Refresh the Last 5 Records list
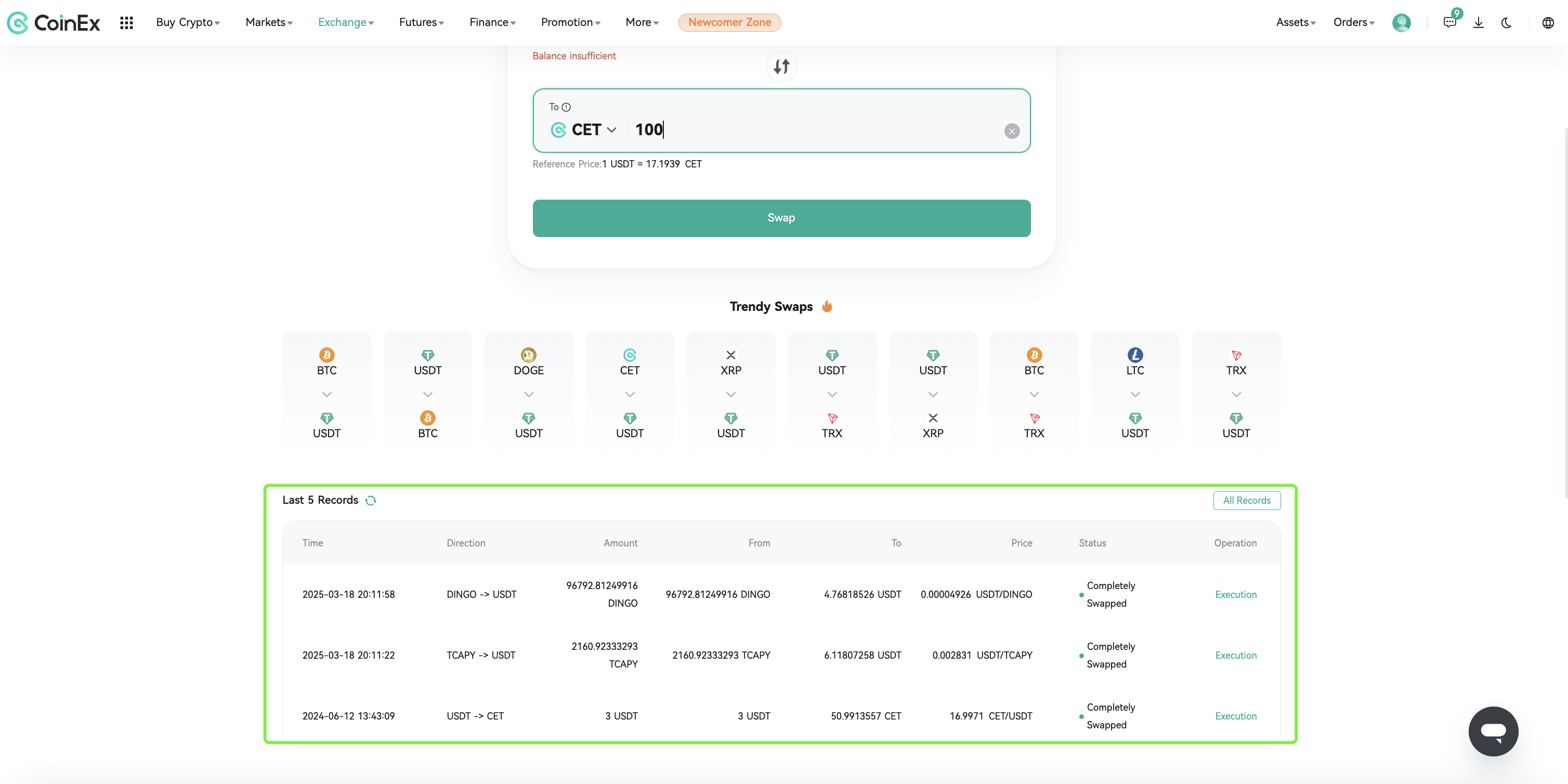The width and height of the screenshot is (1568, 784). pos(371,500)
